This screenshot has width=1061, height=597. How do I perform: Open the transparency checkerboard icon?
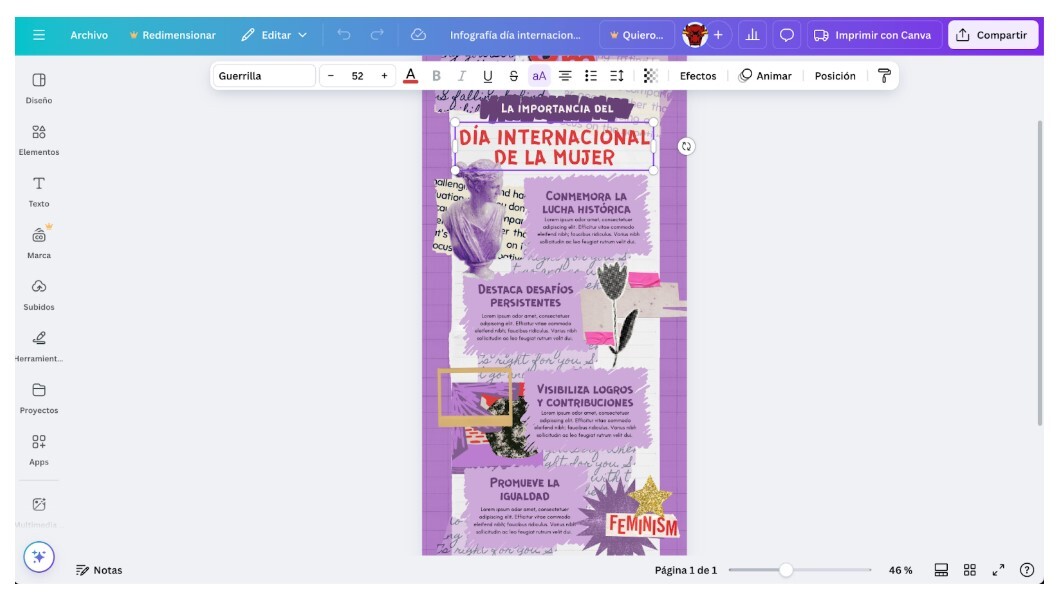point(650,76)
